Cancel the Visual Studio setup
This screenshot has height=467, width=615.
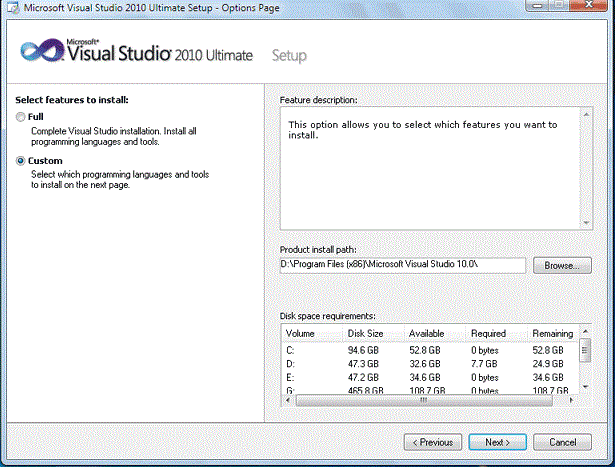562,442
